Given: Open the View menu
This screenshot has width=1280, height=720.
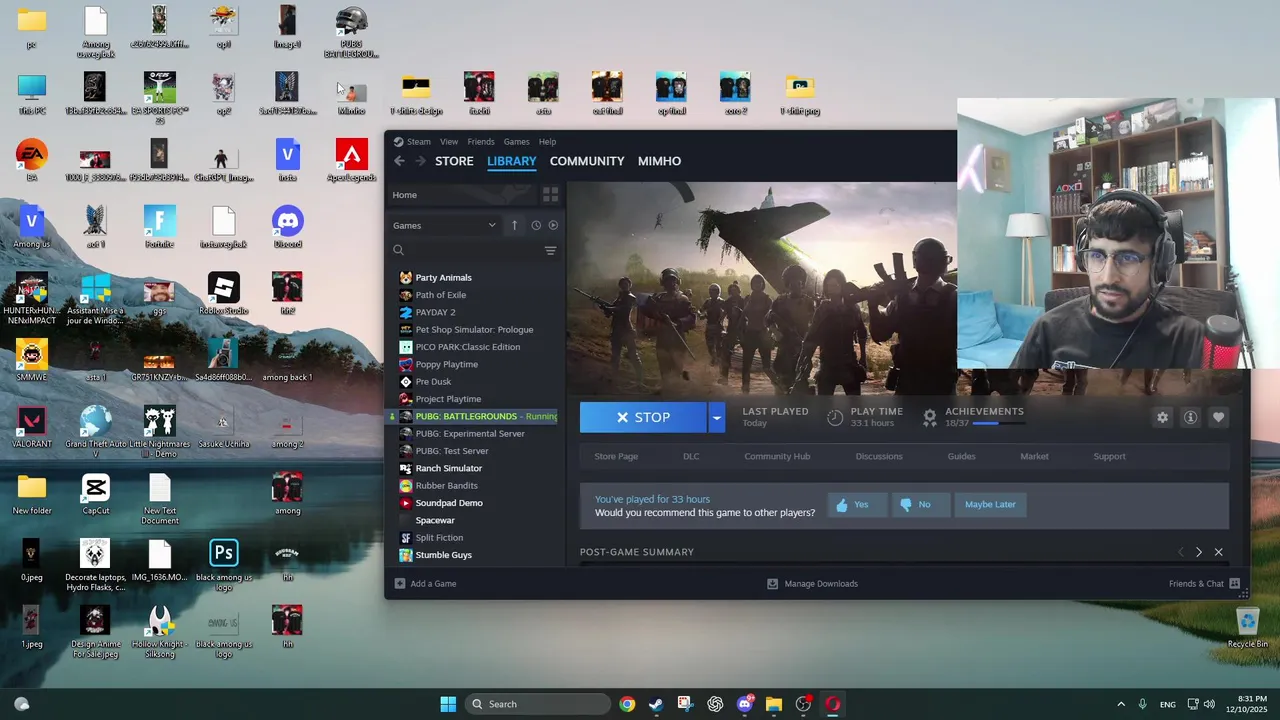Looking at the screenshot, I should pyautogui.click(x=449, y=142).
